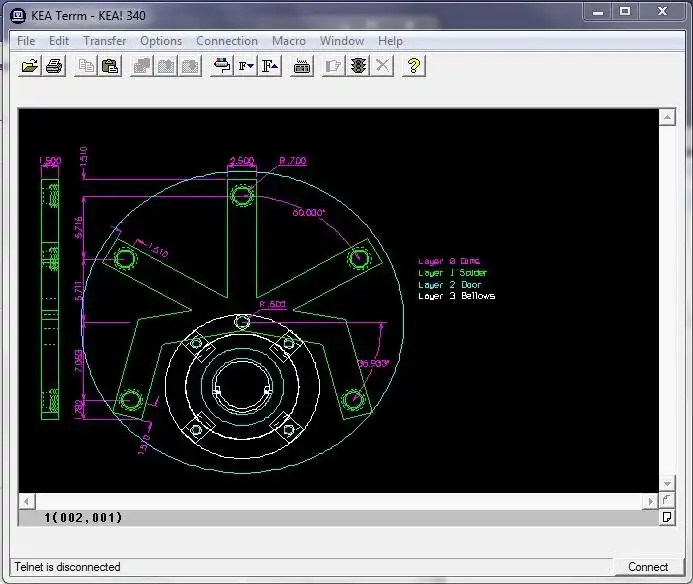This screenshot has height=584, width=693.
Task: Open the Transfer menu
Action: click(104, 41)
